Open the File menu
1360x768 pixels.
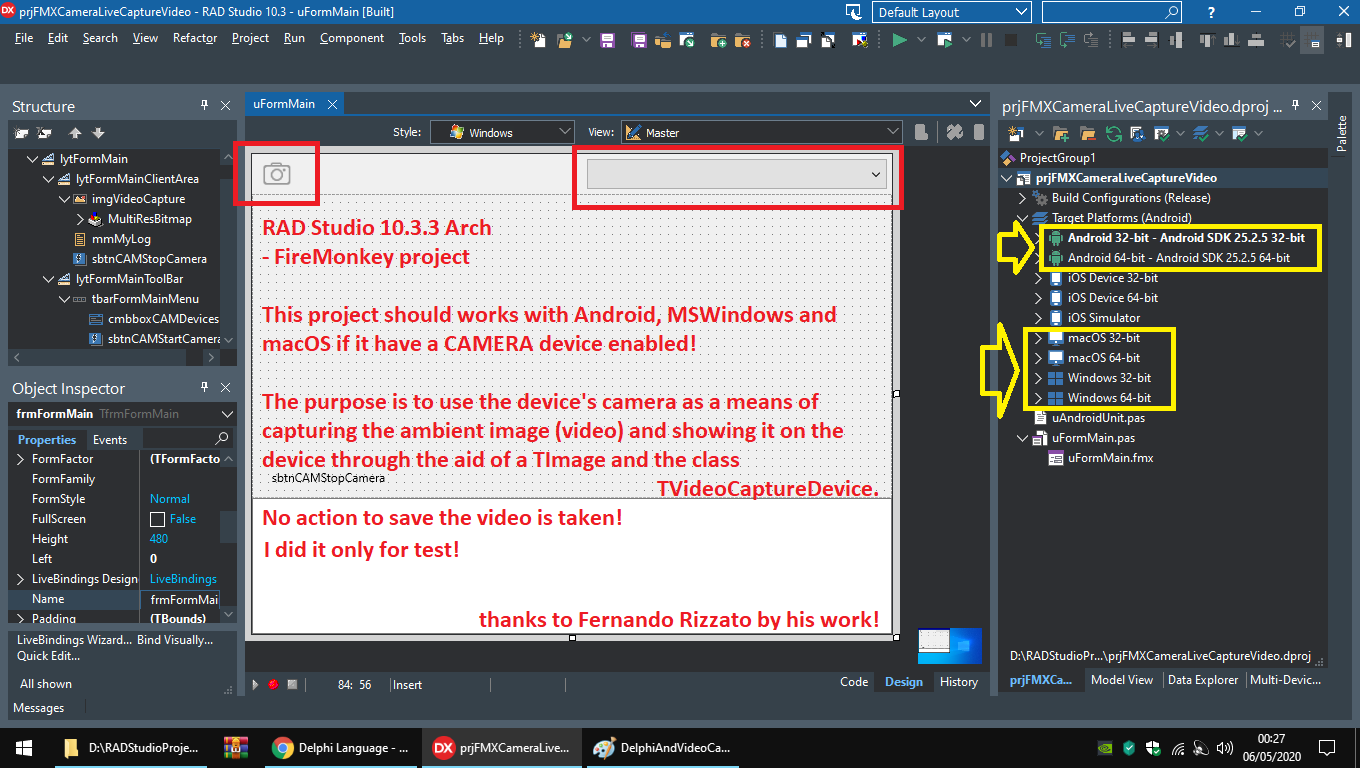[x=24, y=38]
